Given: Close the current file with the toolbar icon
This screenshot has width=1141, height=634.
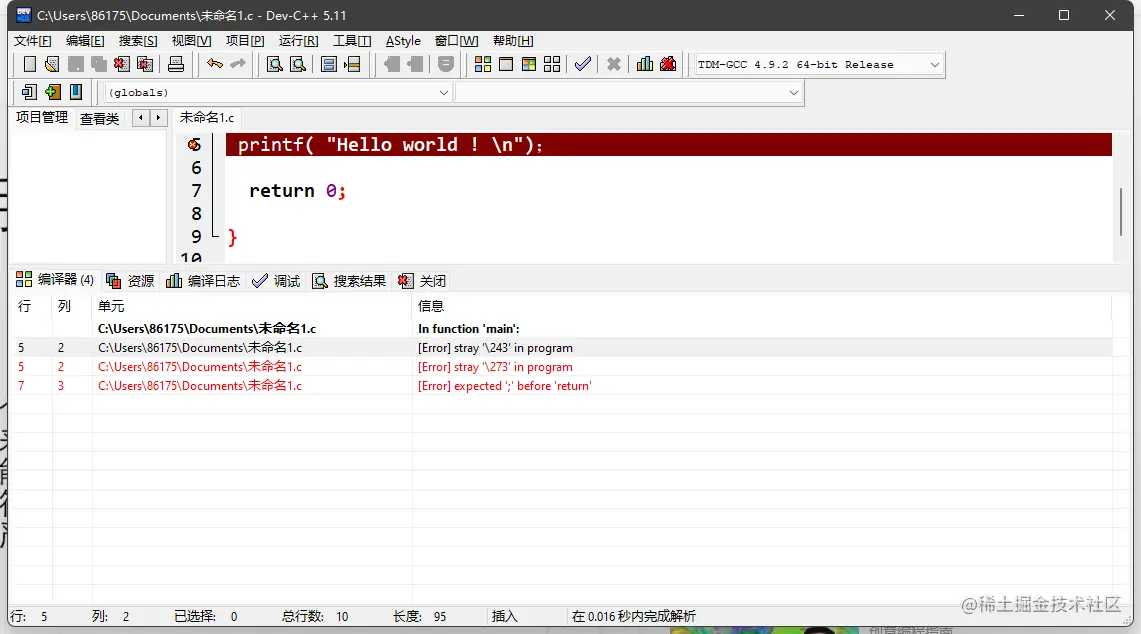Looking at the screenshot, I should pyautogui.click(x=122, y=64).
